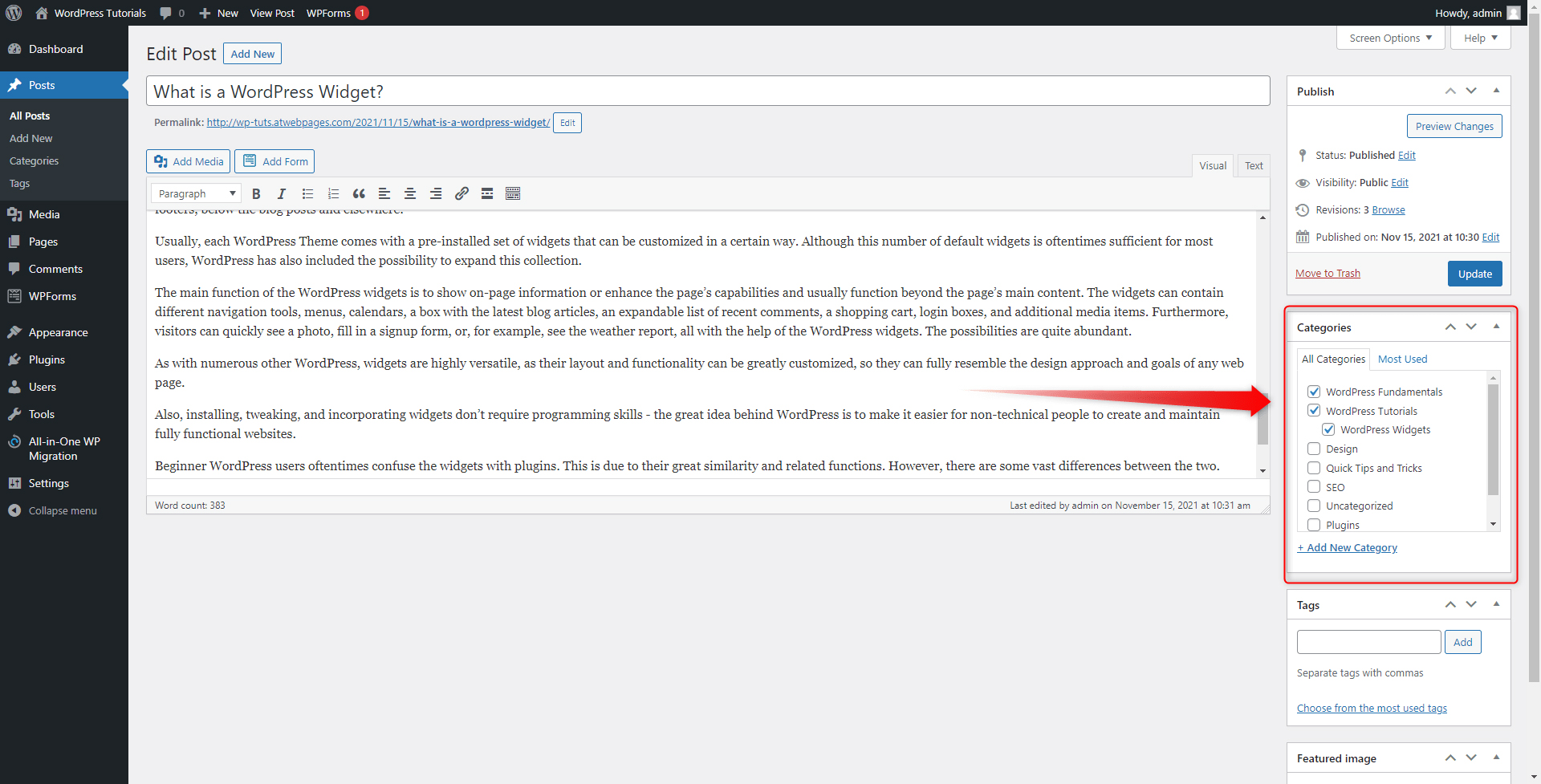1541x784 pixels.
Task: Expand Screen Options panel
Action: coord(1390,38)
